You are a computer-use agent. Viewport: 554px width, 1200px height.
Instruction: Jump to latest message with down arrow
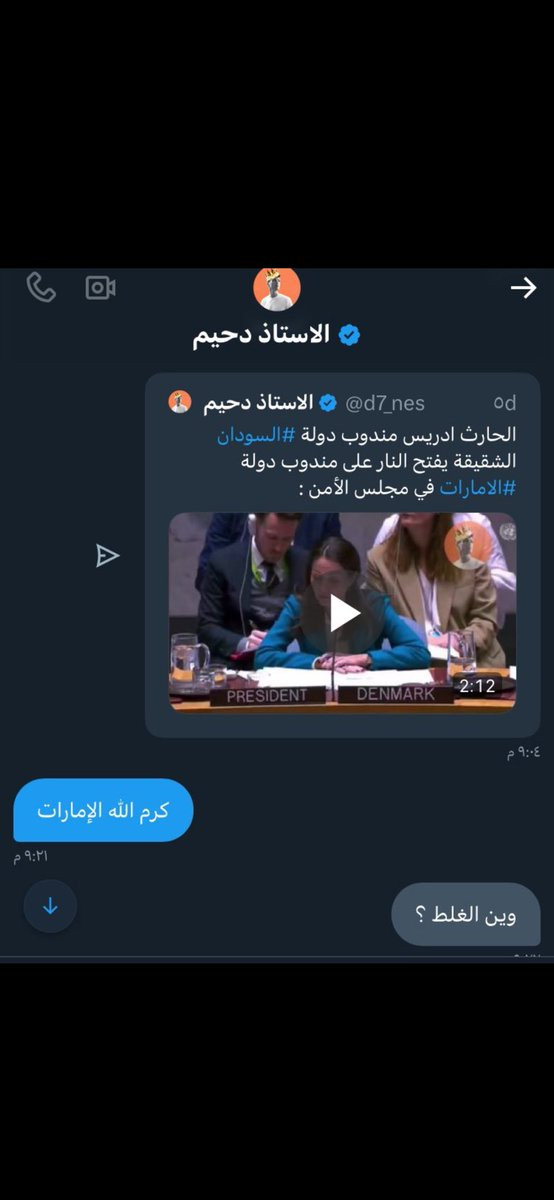click(x=50, y=906)
